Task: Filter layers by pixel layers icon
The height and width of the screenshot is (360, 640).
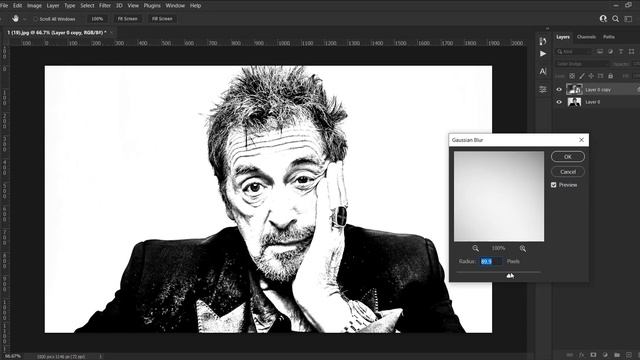Action: (x=600, y=52)
